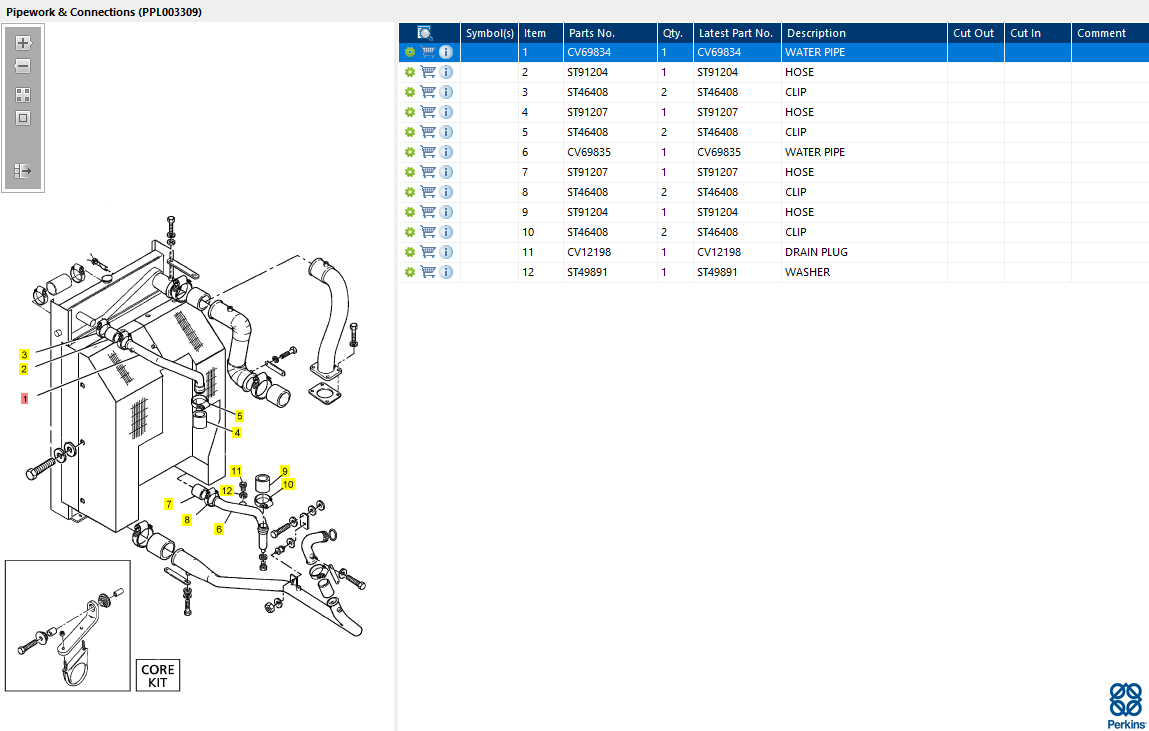
Task: Click the Cut In column header
Action: point(1038,33)
